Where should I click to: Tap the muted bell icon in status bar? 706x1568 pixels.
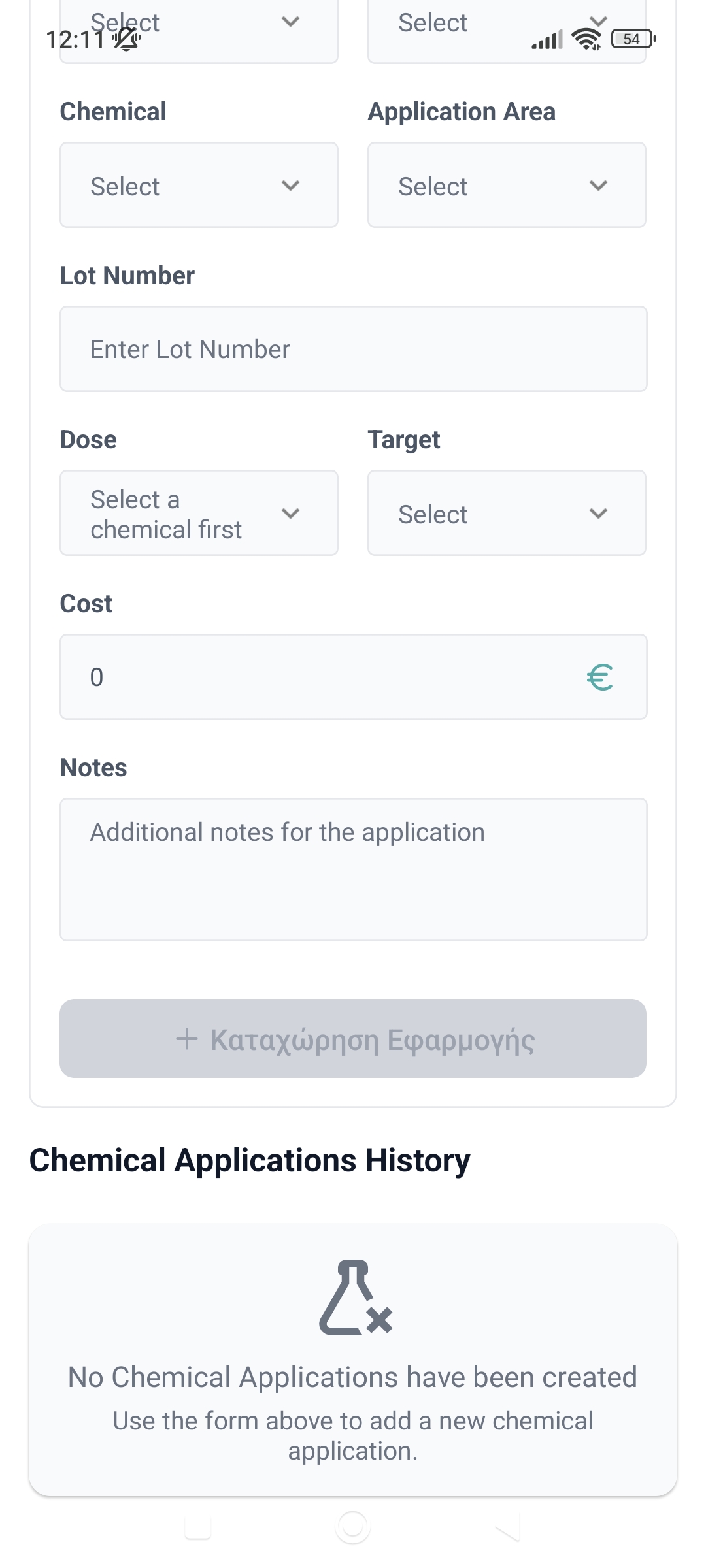click(x=127, y=40)
